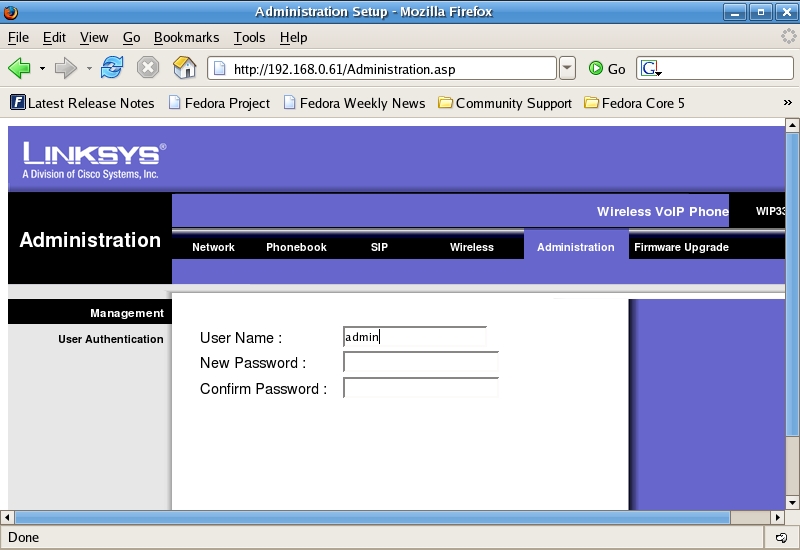The image size is (800, 550).
Task: Open the Bookmarks menu
Action: pyautogui.click(x=186, y=37)
